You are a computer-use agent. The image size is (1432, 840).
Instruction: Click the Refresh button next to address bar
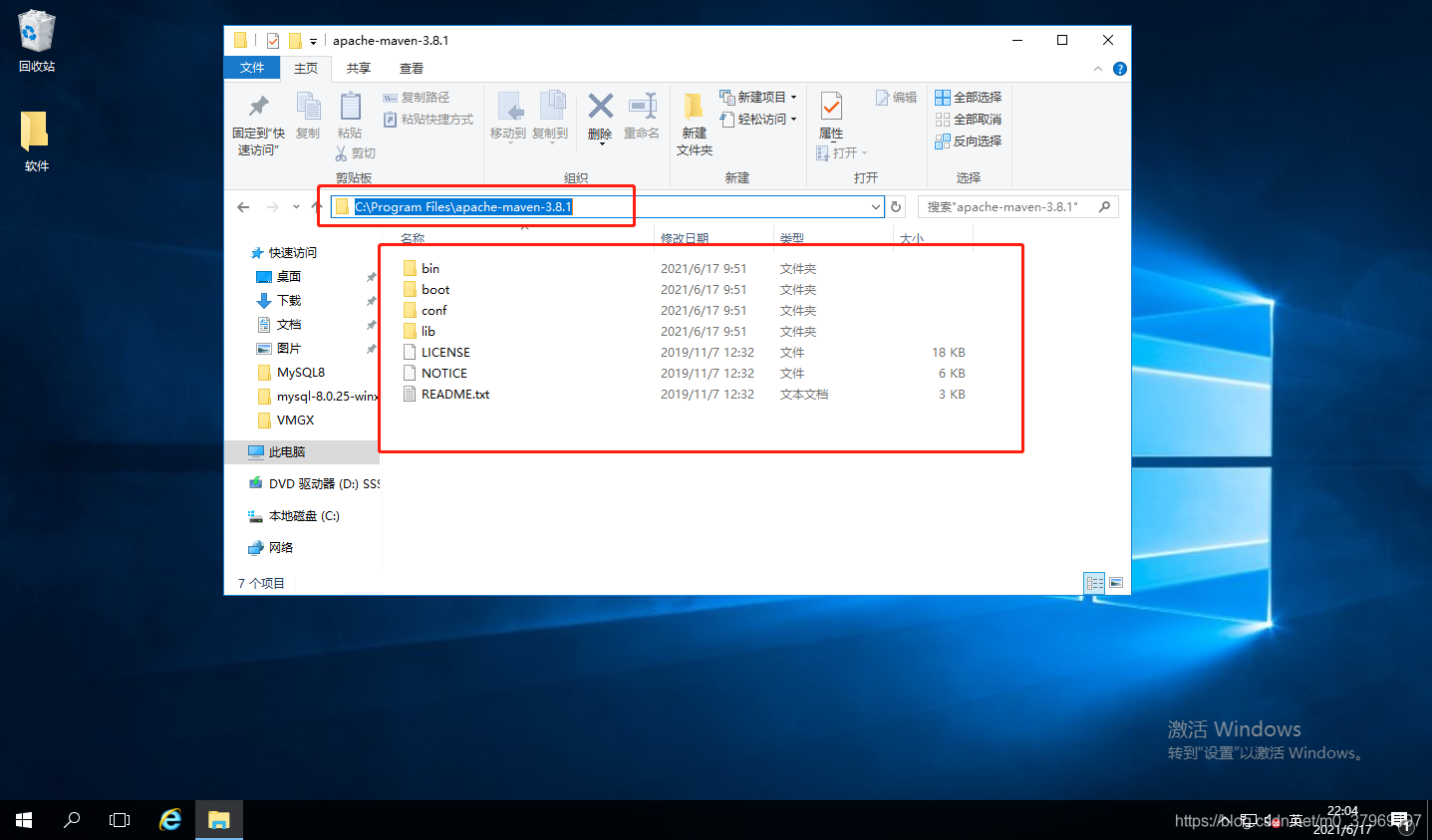[896, 207]
